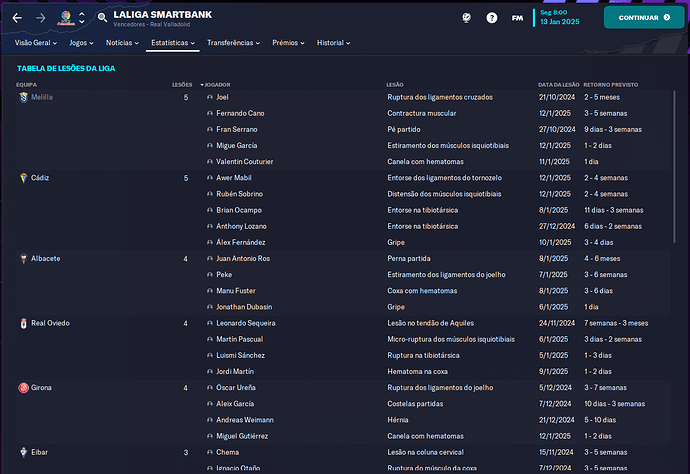The height and width of the screenshot is (474, 690).
Task: Open the FM menu
Action: click(518, 18)
